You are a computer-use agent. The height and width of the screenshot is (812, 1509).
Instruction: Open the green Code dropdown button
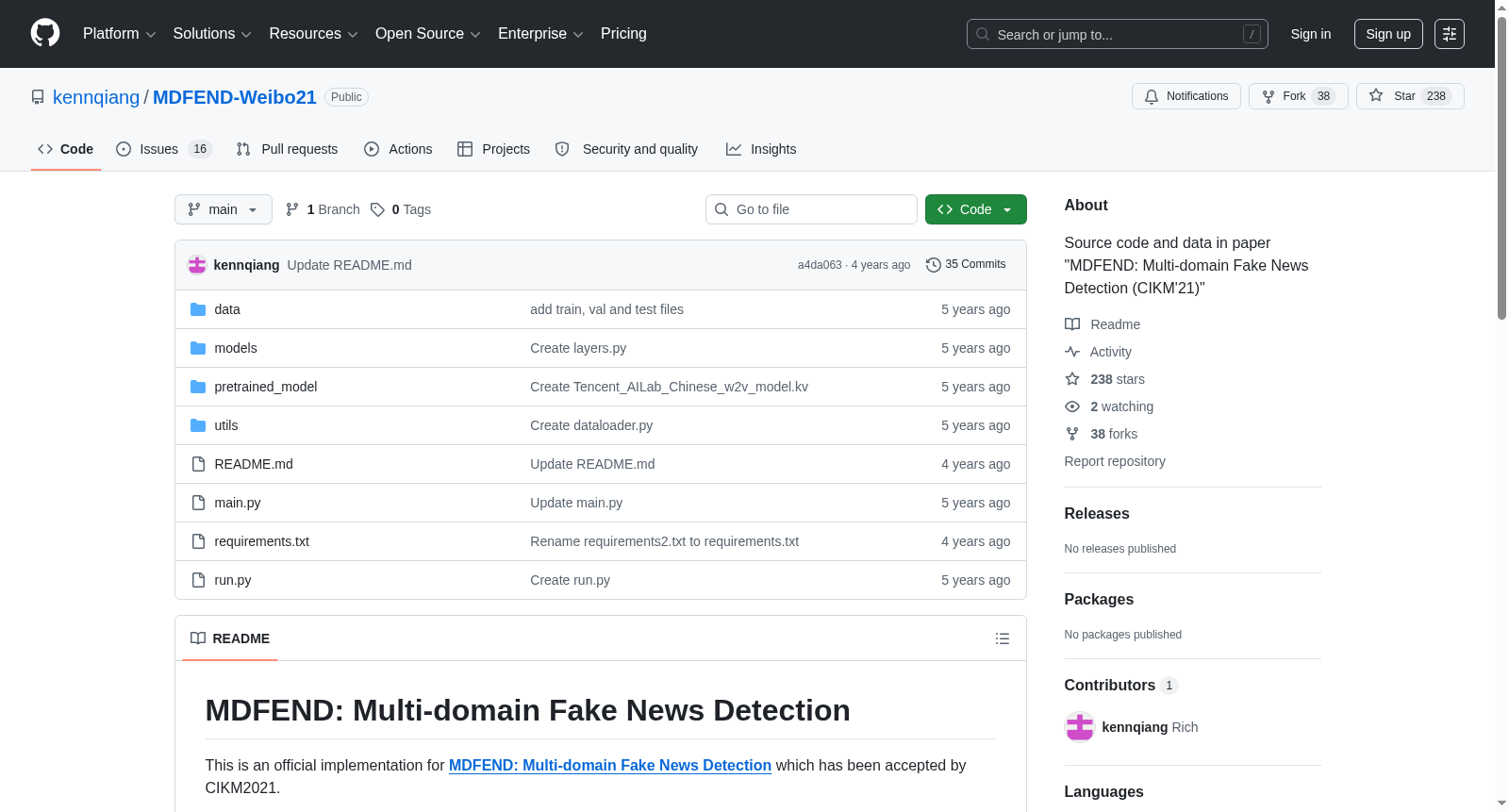pos(976,209)
